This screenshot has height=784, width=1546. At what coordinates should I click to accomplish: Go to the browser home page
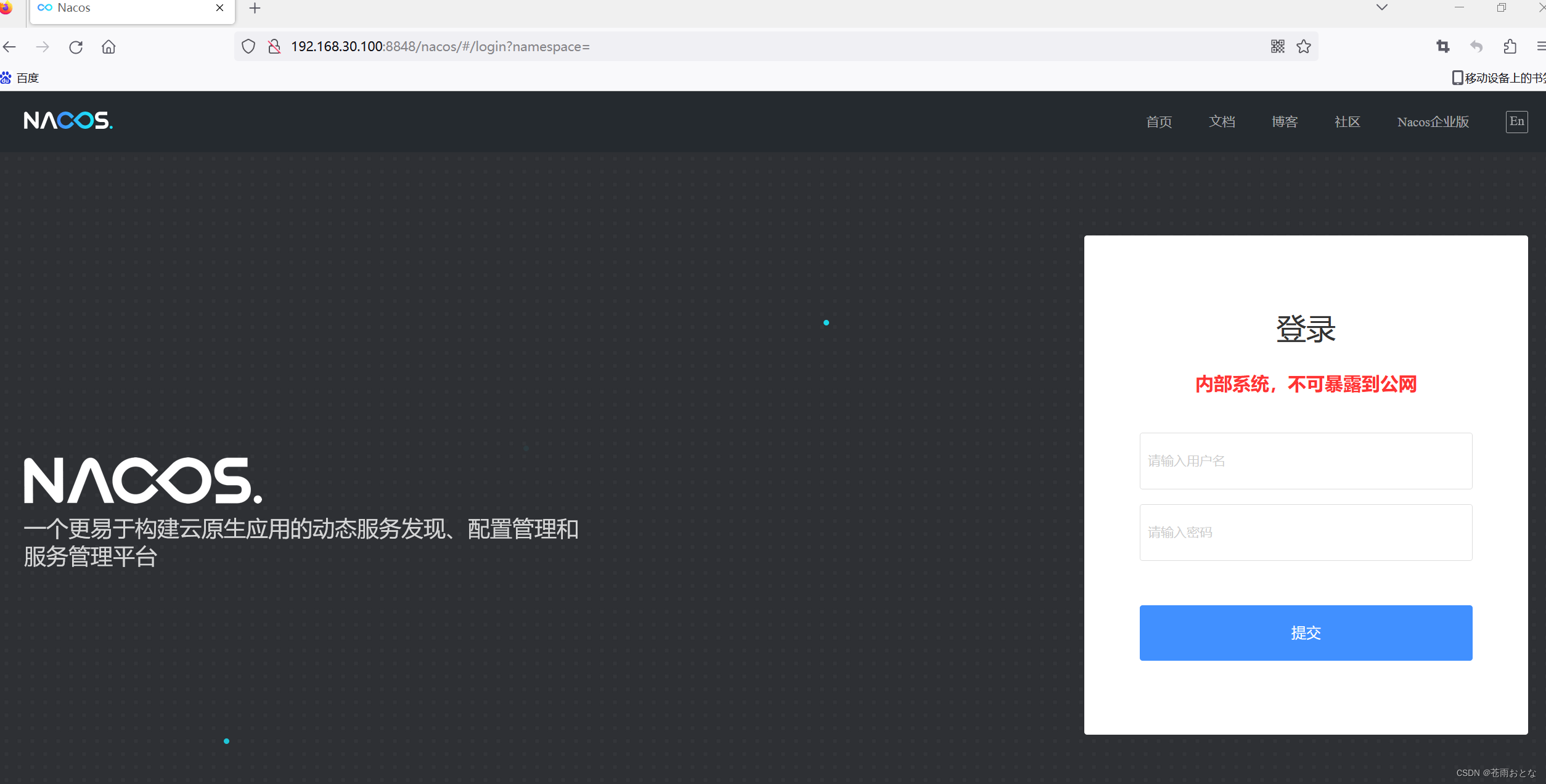click(108, 47)
